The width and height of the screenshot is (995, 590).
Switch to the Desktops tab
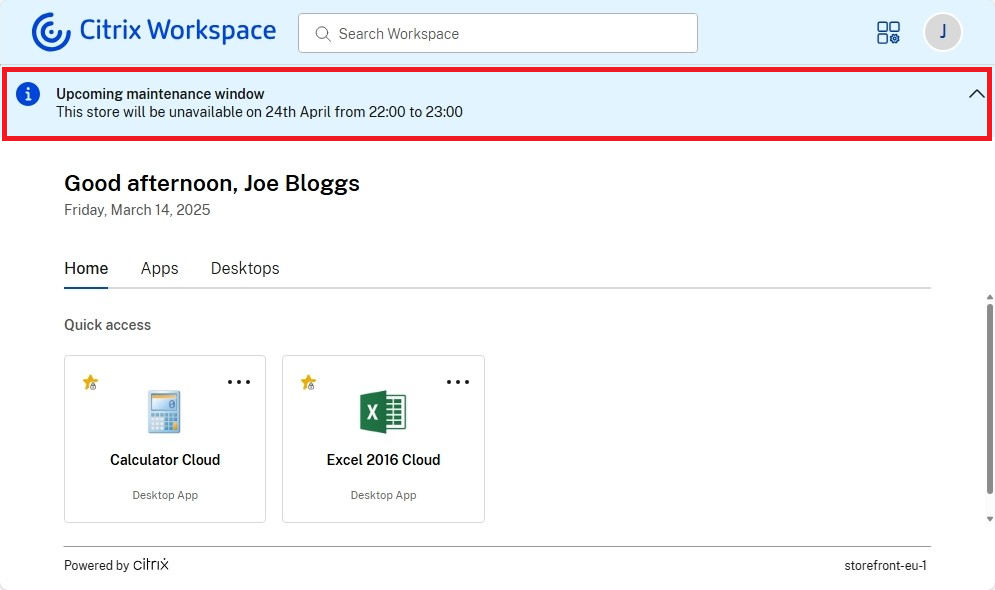tap(245, 268)
